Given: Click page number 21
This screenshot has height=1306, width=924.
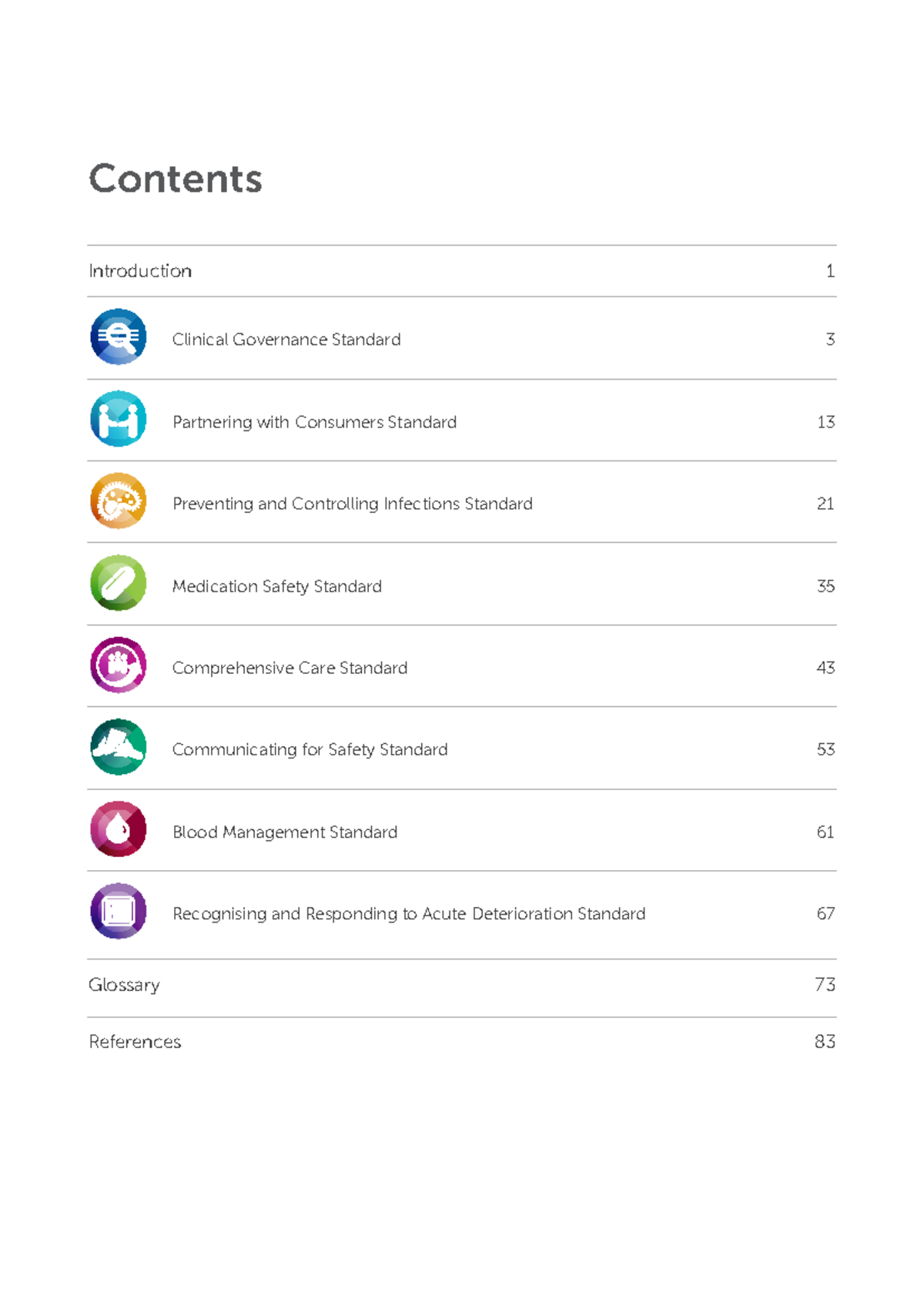Looking at the screenshot, I should [x=826, y=504].
